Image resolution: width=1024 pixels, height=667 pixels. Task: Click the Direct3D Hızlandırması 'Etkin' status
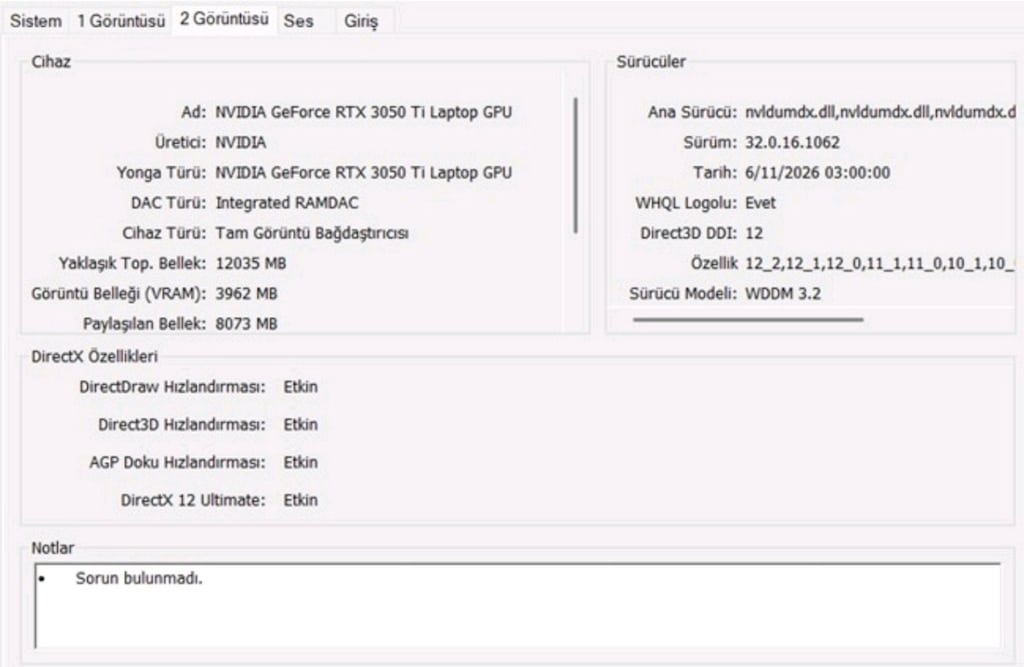click(x=300, y=425)
